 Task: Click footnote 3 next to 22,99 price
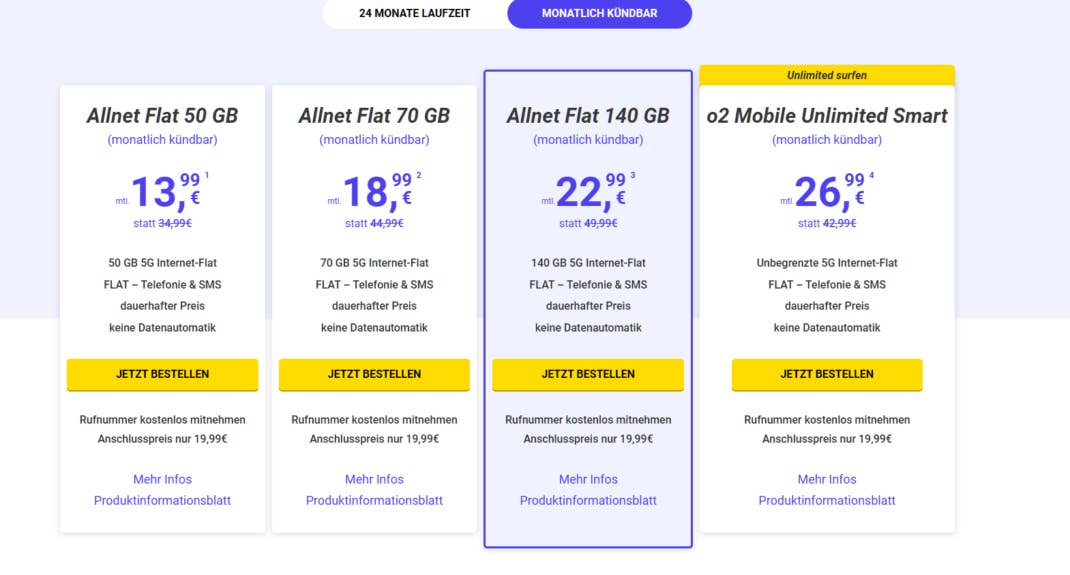click(633, 176)
